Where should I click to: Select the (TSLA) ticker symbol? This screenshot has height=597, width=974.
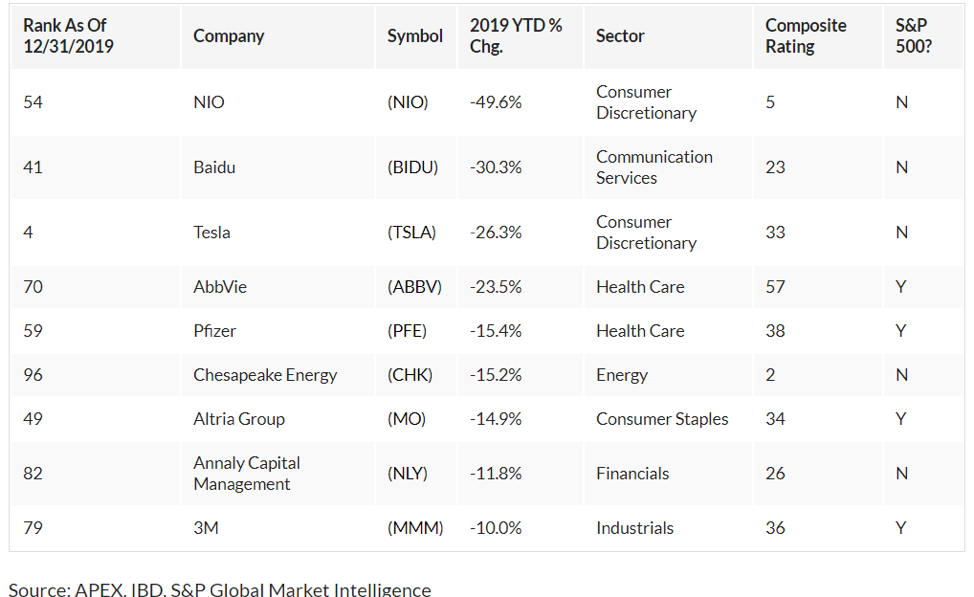click(x=412, y=232)
